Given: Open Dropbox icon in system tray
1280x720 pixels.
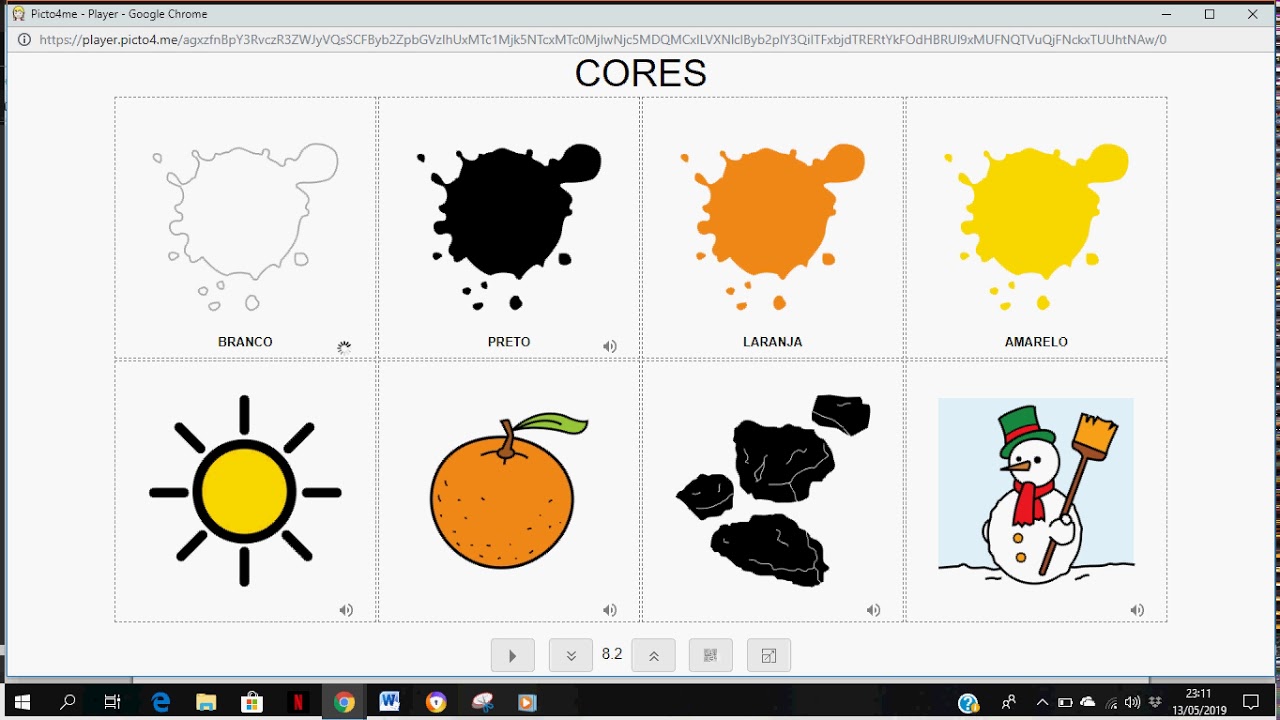Looking at the screenshot, I should point(1156,702).
